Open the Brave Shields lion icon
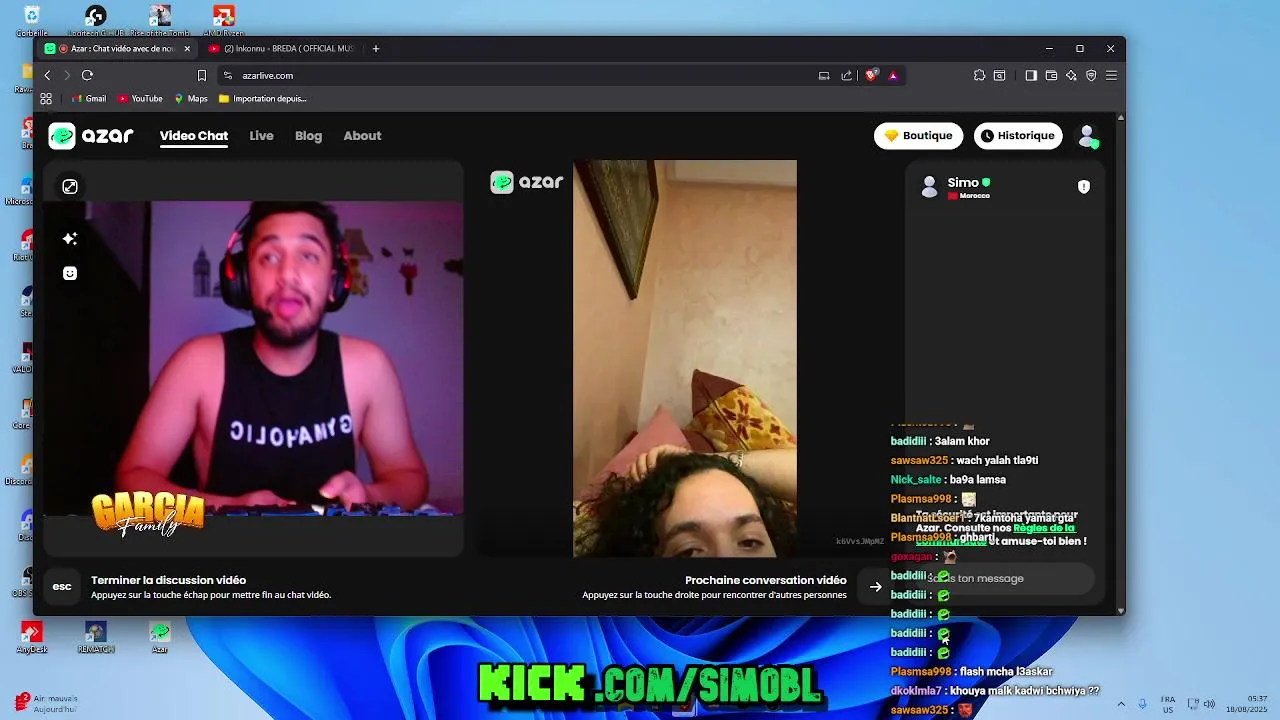Image resolution: width=1280 pixels, height=720 pixels. pyautogui.click(x=871, y=75)
